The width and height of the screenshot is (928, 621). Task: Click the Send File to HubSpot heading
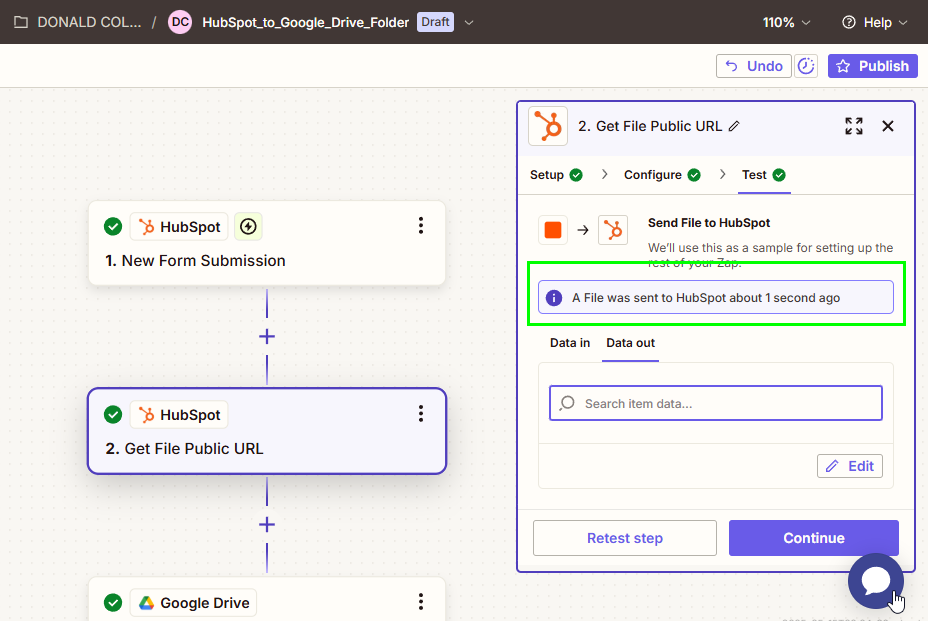709,223
